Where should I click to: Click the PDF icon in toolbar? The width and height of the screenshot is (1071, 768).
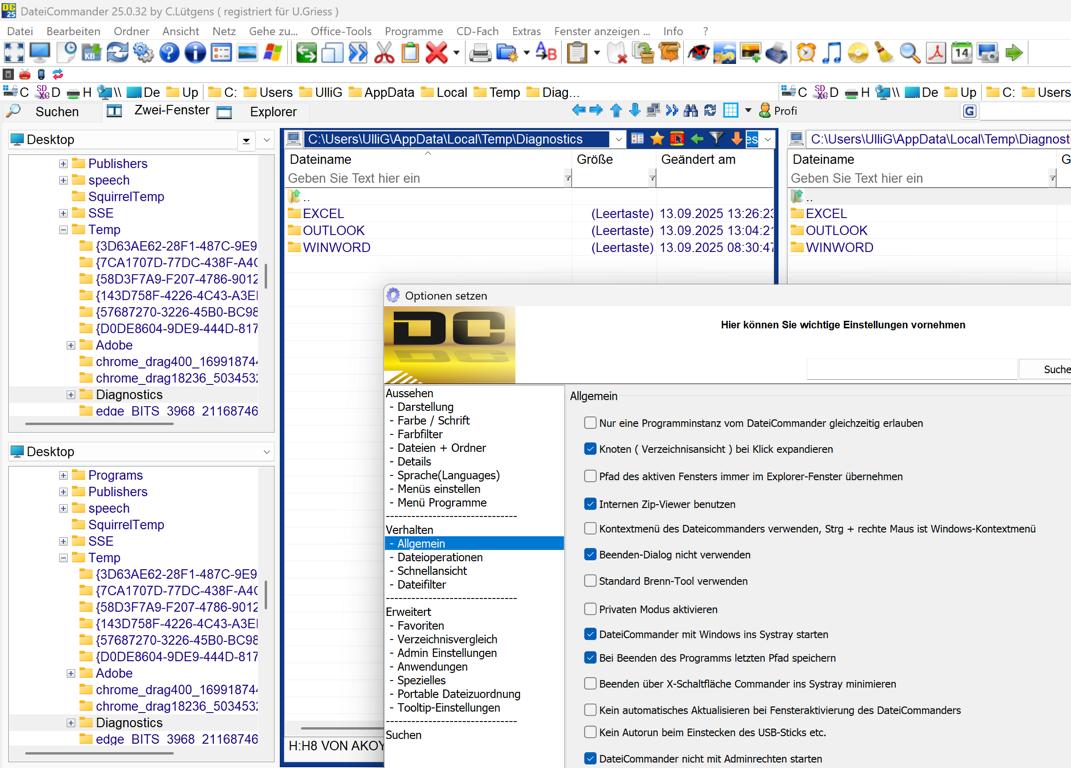936,53
